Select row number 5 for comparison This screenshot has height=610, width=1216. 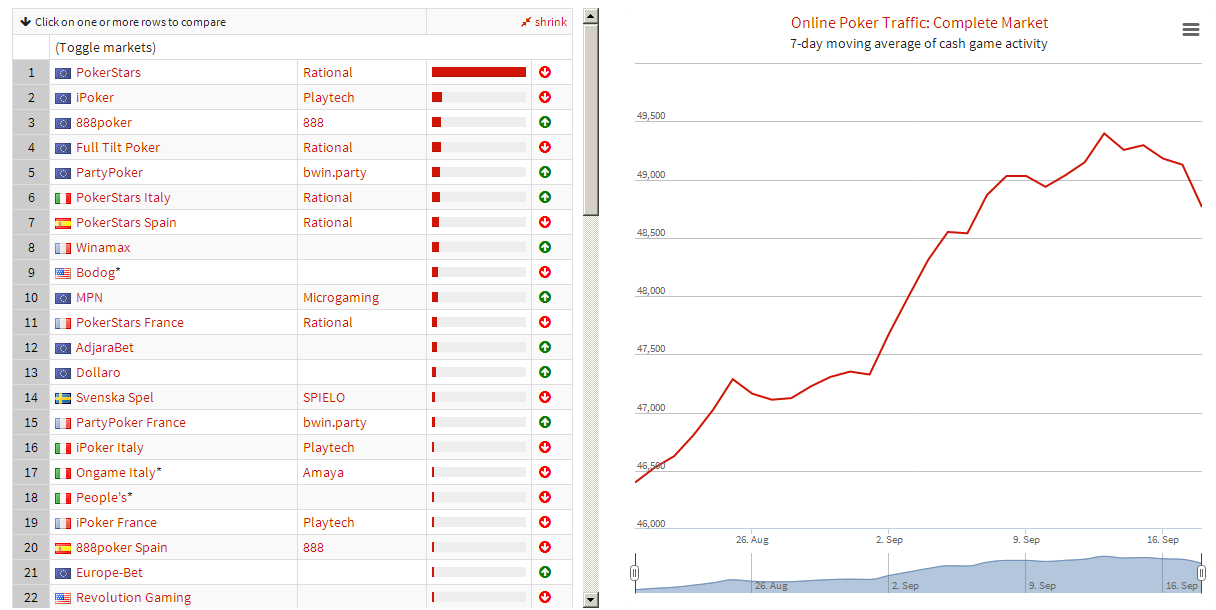(31, 172)
